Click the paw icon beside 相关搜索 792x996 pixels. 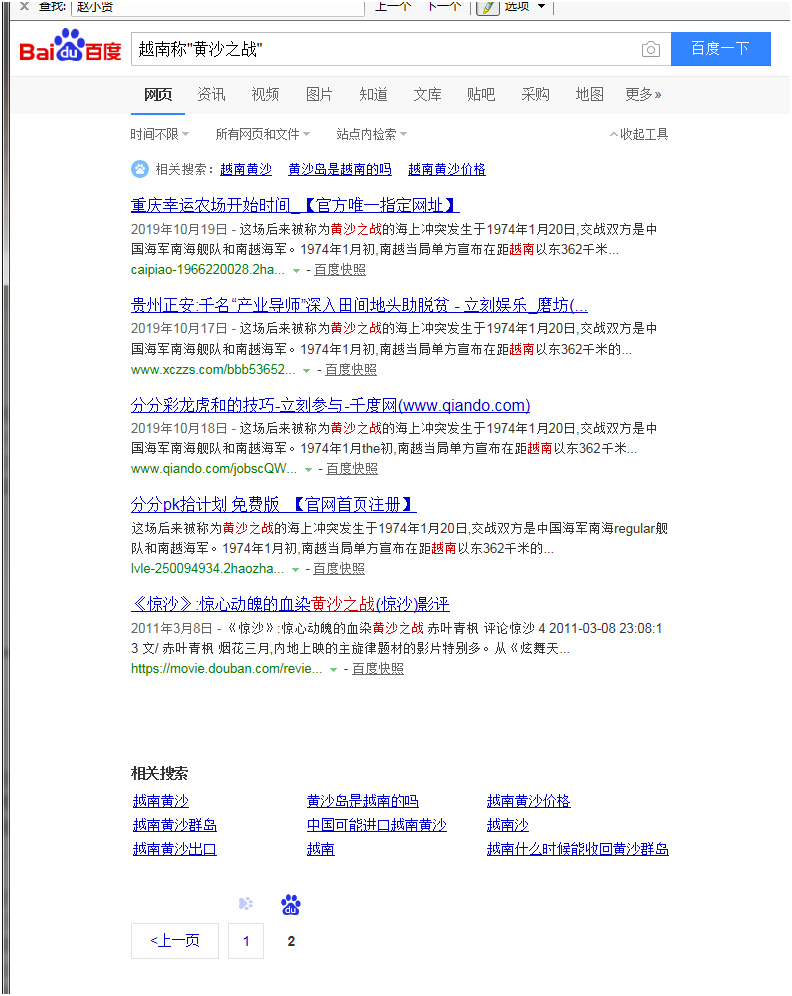coord(139,169)
